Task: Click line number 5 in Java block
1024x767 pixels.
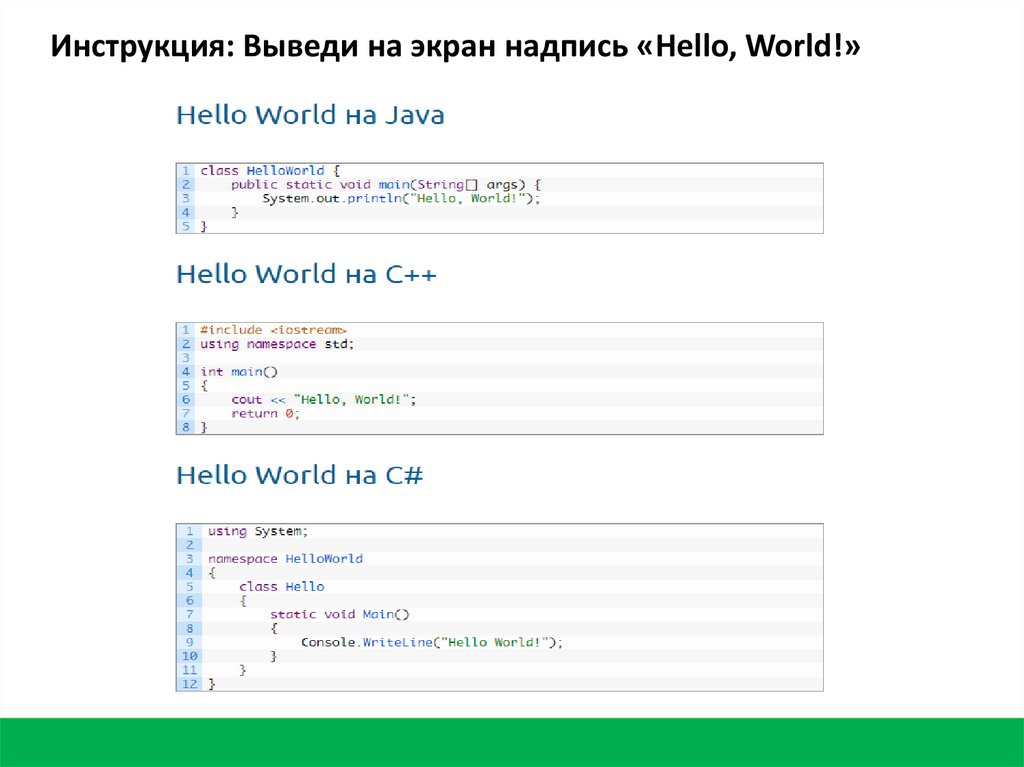Action: (x=185, y=226)
